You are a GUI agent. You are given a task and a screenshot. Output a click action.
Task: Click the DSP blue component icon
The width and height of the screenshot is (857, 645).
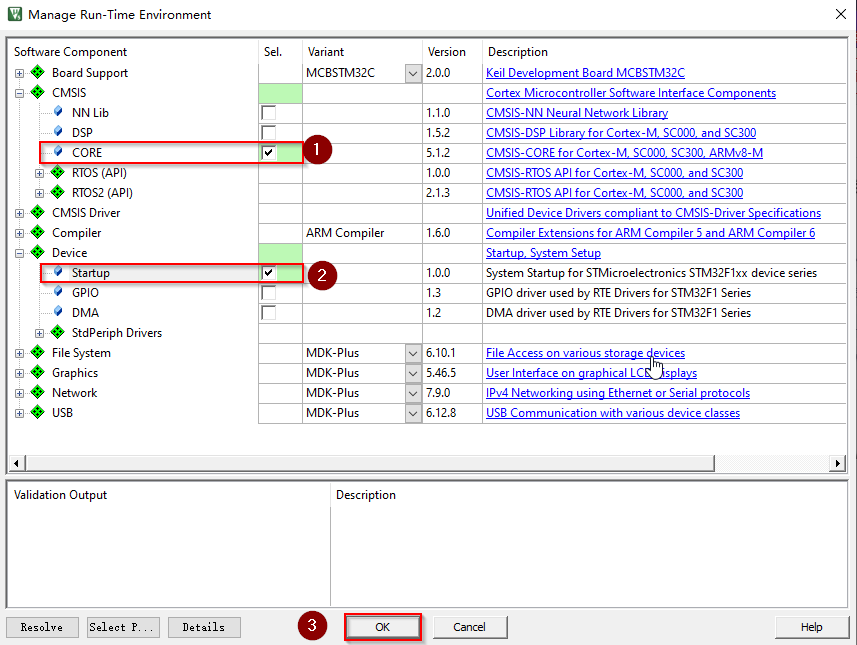tap(58, 132)
